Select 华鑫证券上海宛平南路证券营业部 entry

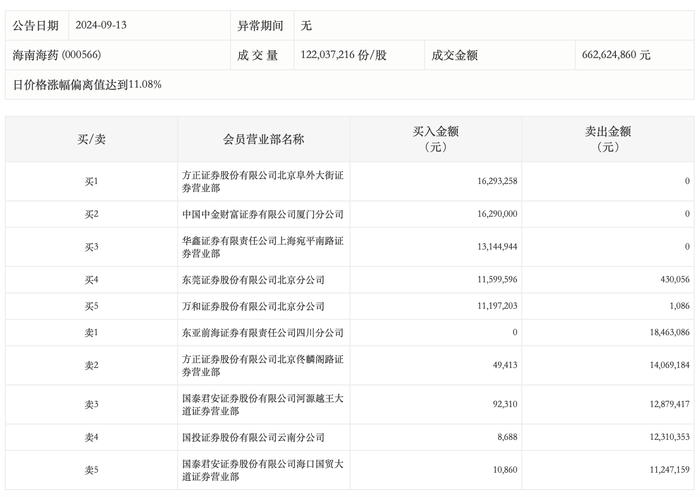click(263, 247)
